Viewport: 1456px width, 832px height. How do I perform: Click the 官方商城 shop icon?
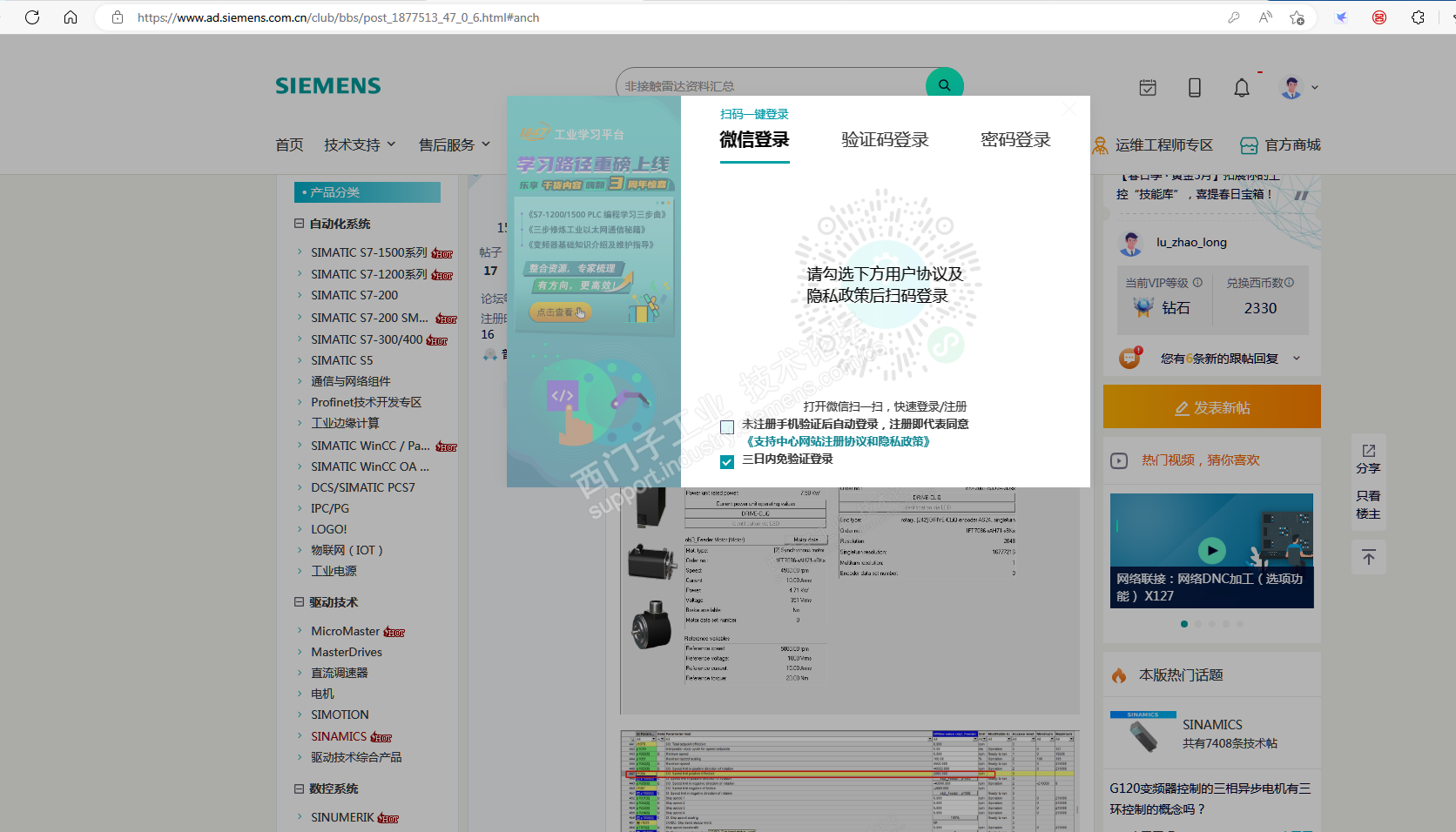click(1249, 145)
